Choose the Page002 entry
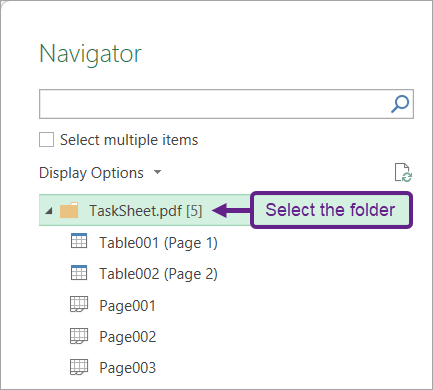Image resolution: width=433 pixels, height=390 pixels. click(x=128, y=337)
